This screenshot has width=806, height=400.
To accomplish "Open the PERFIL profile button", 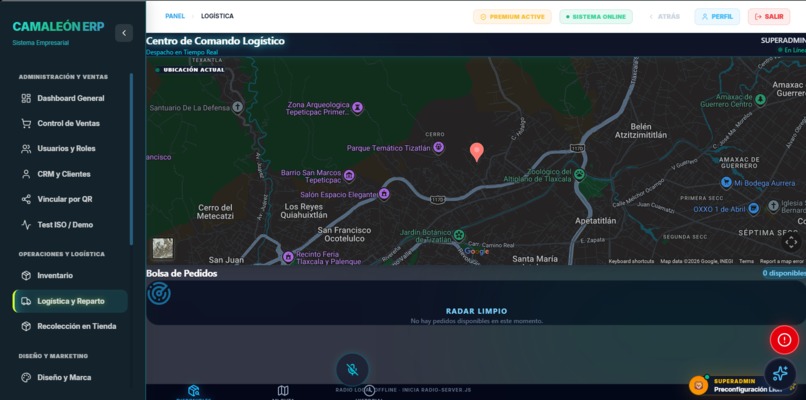I will pos(717,16).
